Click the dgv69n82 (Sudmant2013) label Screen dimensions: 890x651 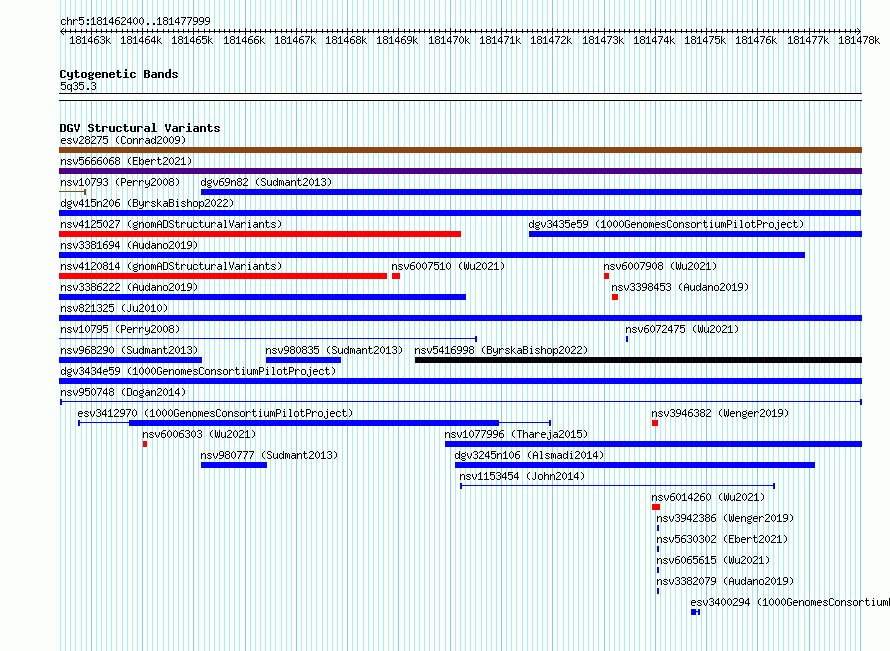coord(266,182)
